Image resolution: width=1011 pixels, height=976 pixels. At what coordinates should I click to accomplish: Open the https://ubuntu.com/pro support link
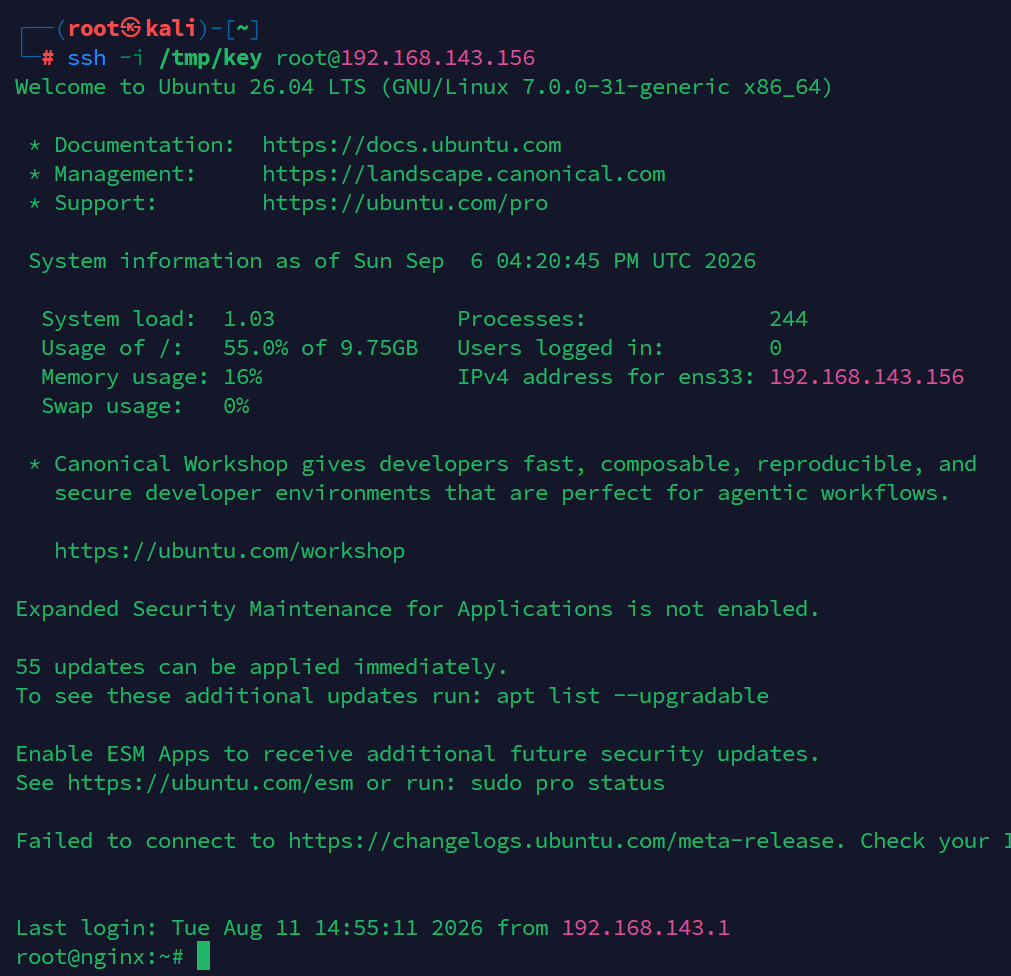point(406,203)
